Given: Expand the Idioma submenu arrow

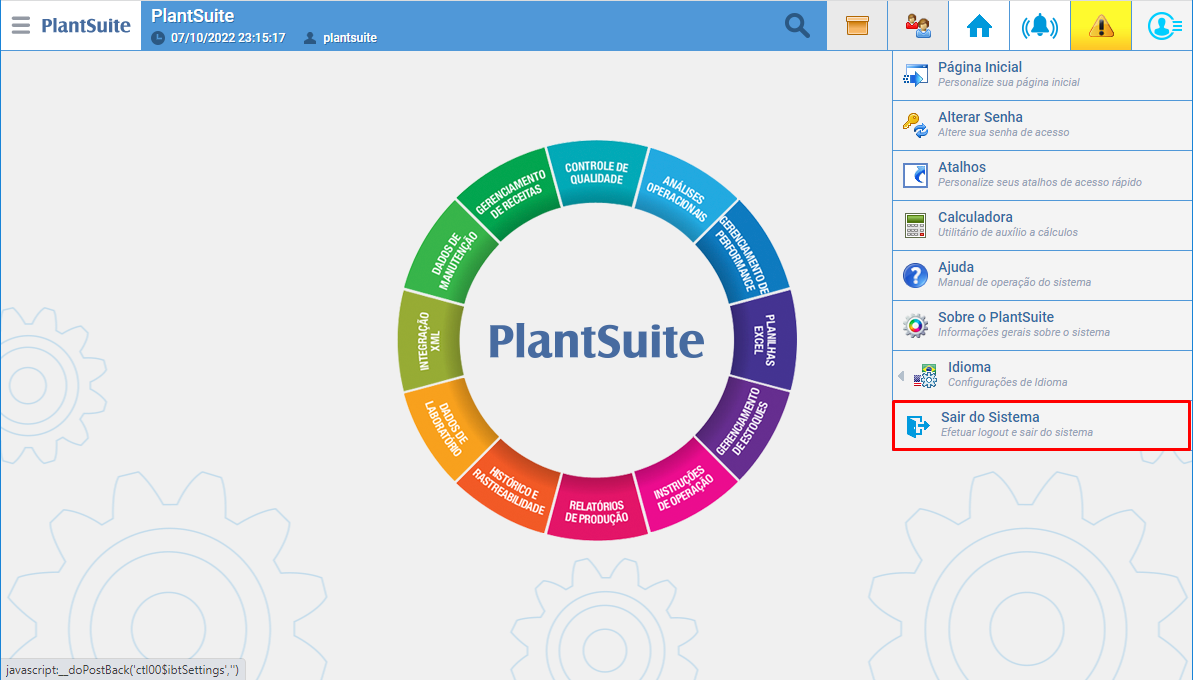Looking at the screenshot, I should coord(901,376).
